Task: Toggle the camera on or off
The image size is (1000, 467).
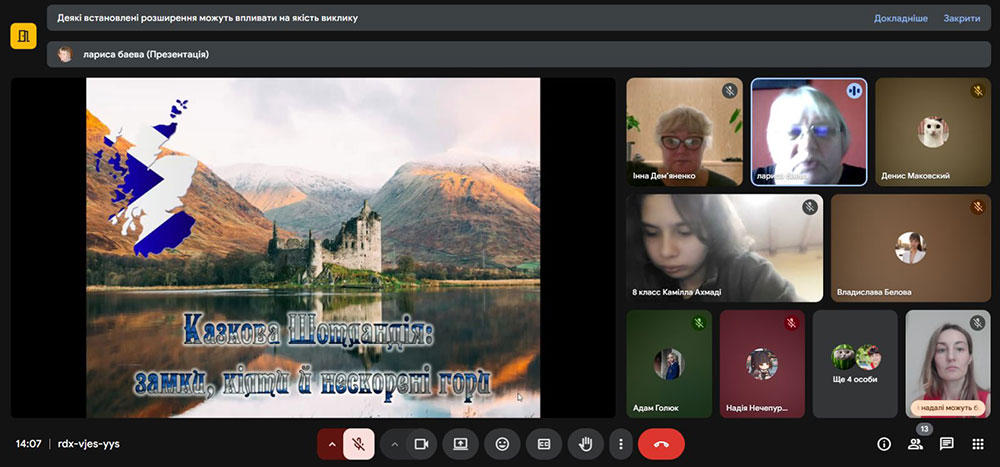Action: tap(421, 443)
